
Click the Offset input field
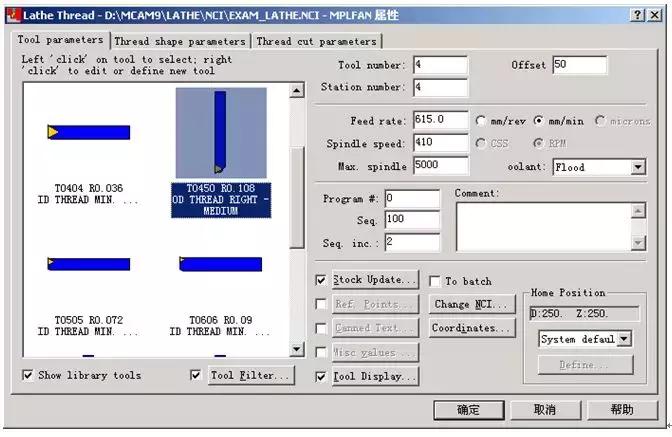point(579,65)
